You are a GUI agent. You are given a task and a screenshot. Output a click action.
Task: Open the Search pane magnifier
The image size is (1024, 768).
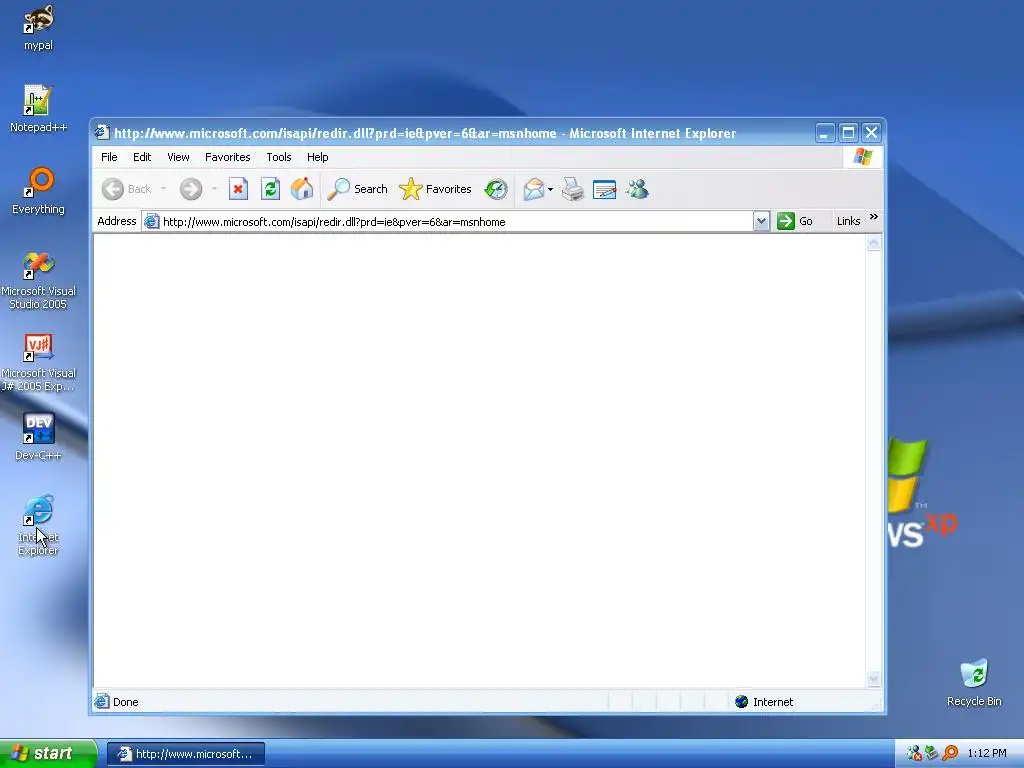pyautogui.click(x=338, y=189)
